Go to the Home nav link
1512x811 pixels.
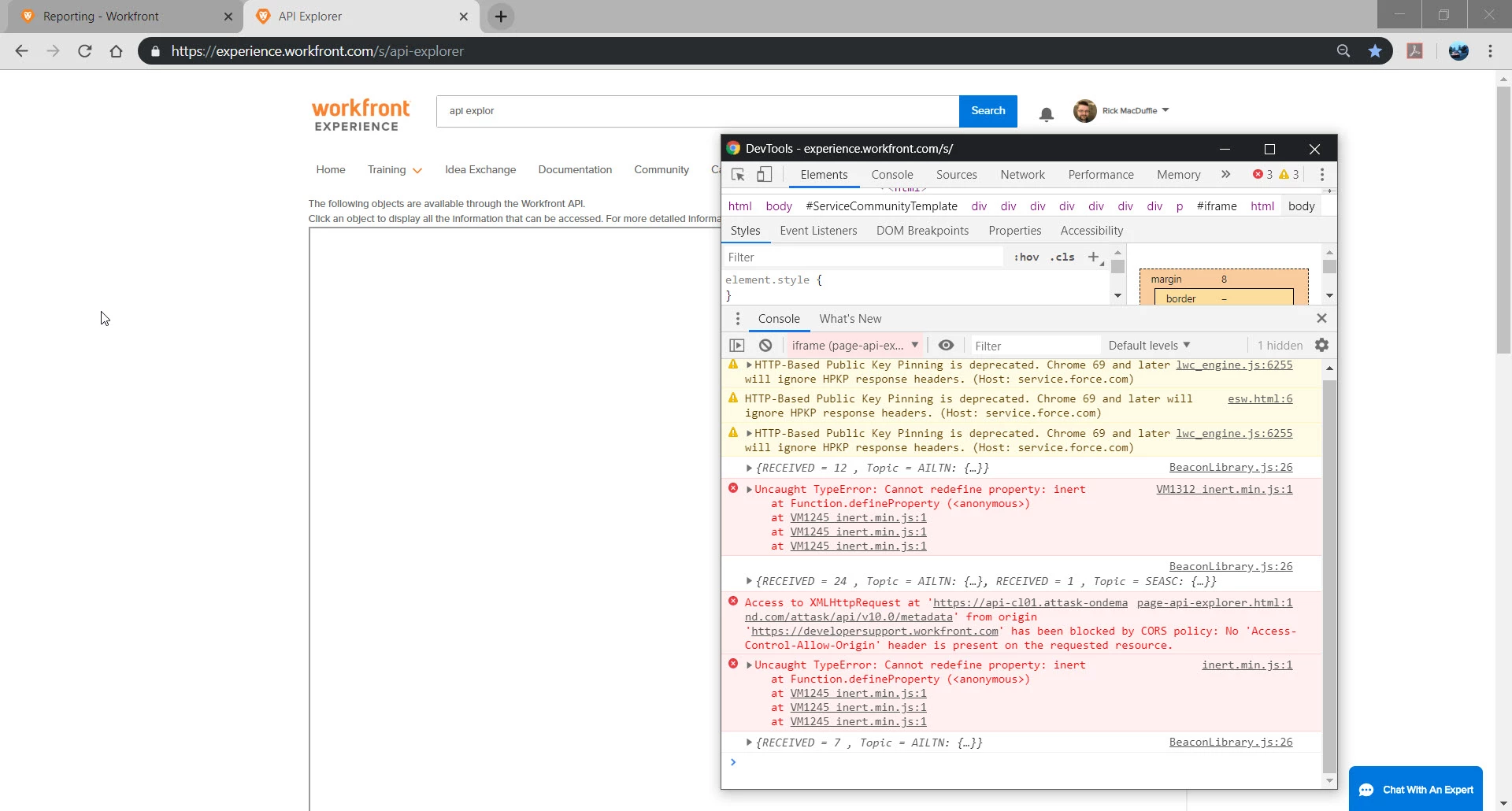[x=331, y=170]
